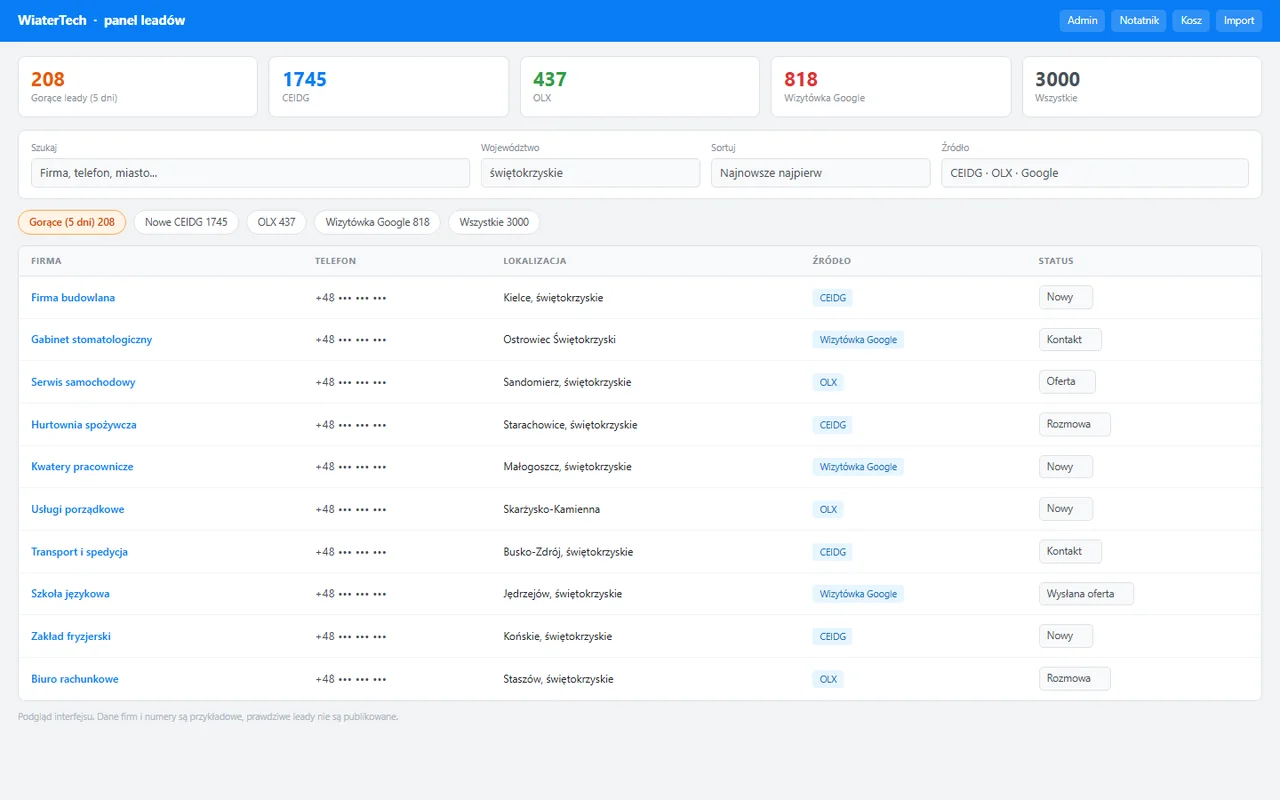Change Rozmowa status of Biuro rachunkowe
The width and height of the screenshot is (1280, 800).
point(1075,678)
